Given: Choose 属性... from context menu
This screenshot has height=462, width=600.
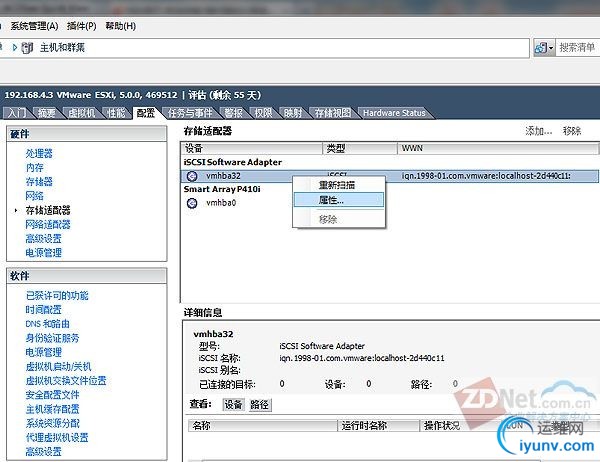Looking at the screenshot, I should (x=339, y=200).
